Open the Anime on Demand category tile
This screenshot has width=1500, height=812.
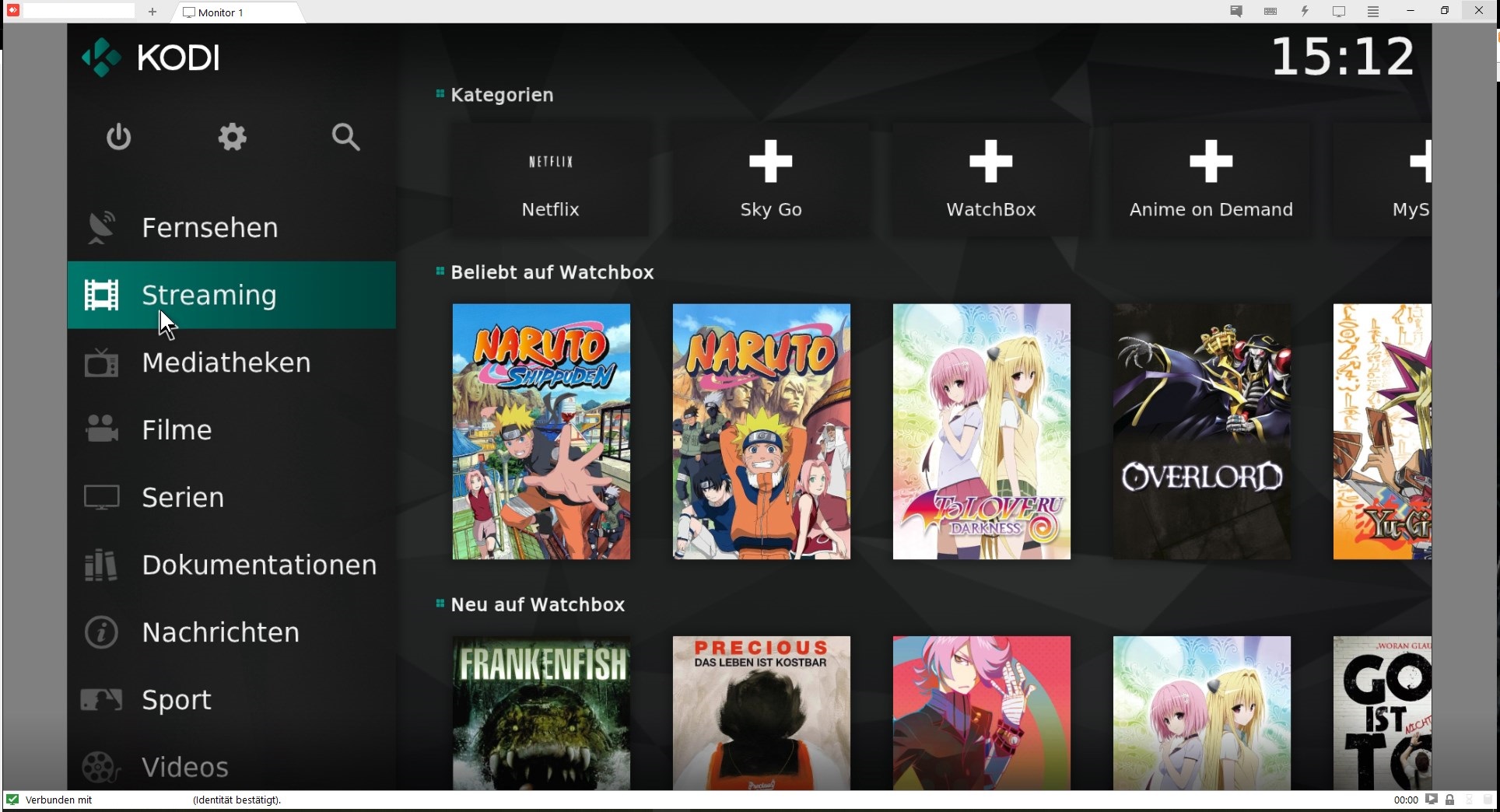[x=1211, y=180]
